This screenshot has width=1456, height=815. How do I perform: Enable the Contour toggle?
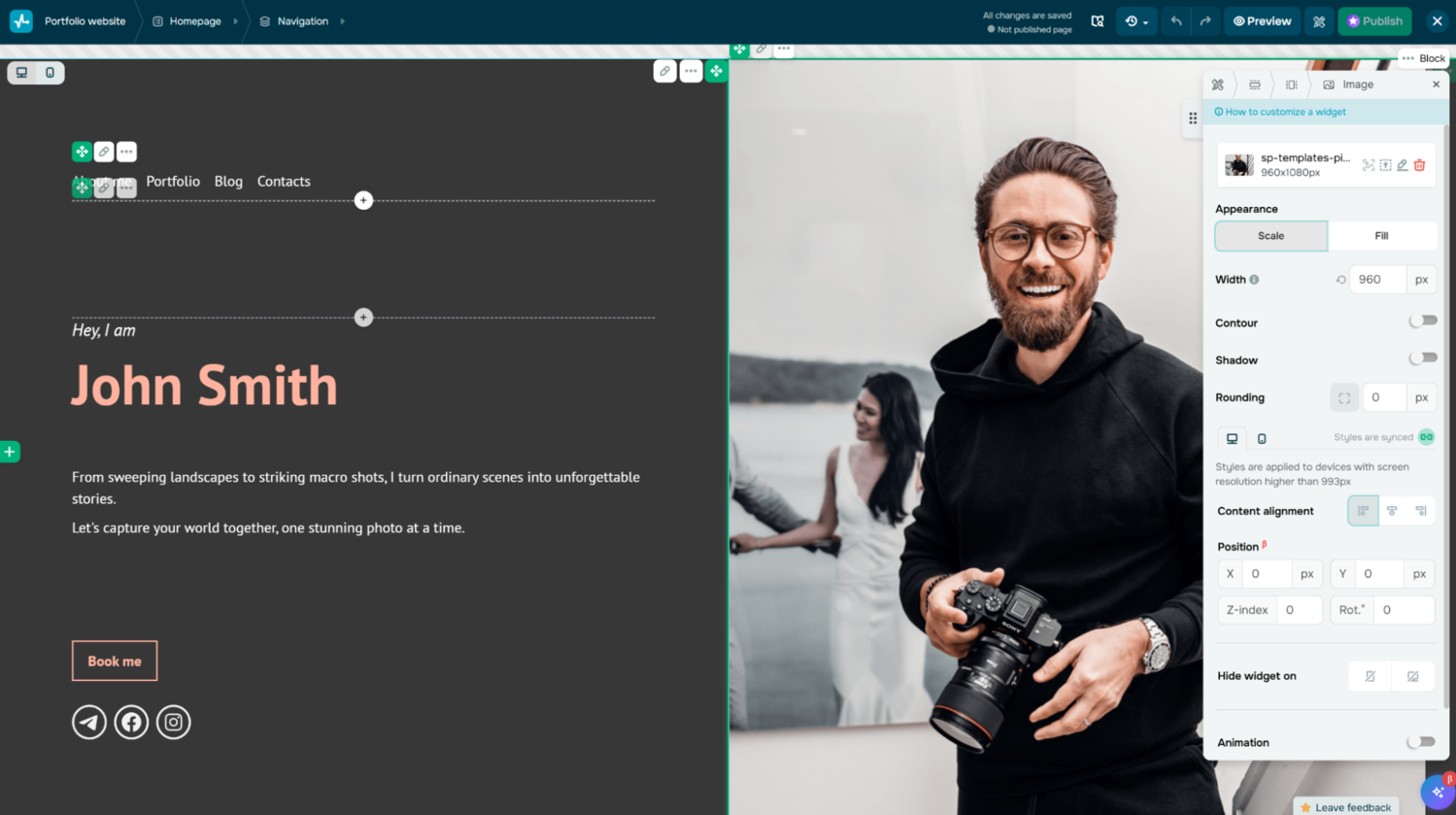(x=1422, y=320)
